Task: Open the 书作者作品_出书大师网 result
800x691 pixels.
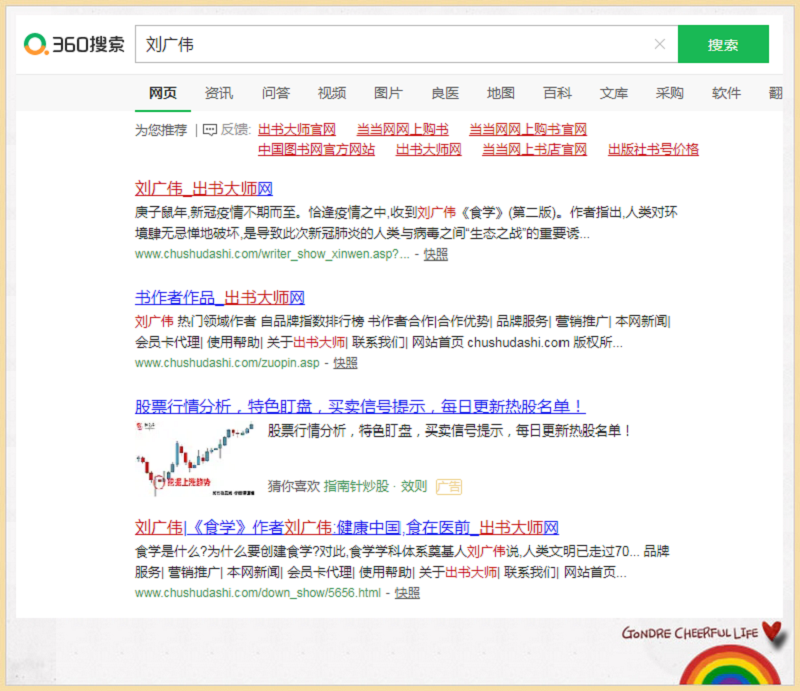Action: (219, 297)
